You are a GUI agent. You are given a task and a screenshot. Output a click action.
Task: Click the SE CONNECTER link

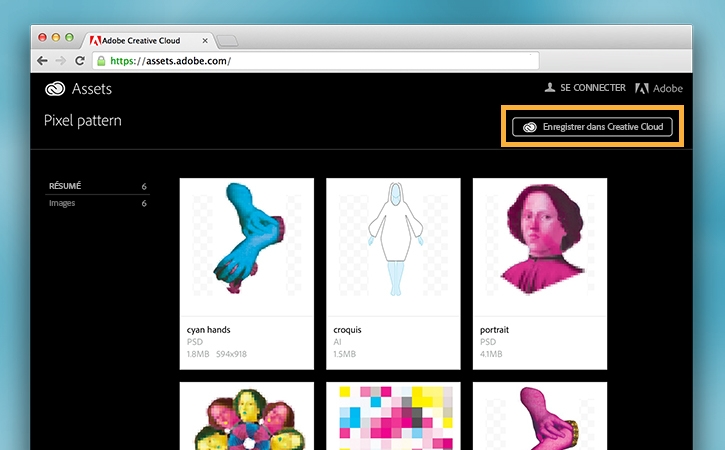click(593, 87)
